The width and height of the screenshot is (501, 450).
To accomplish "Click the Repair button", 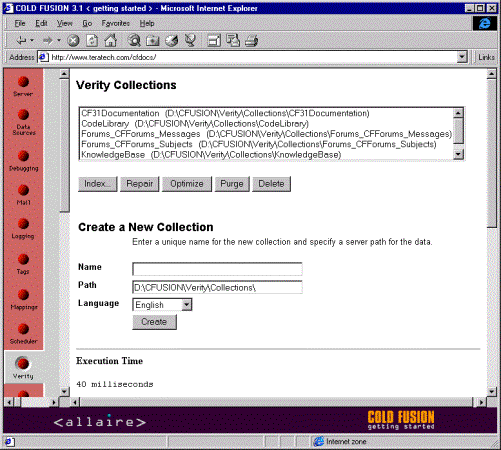I will tap(140, 184).
